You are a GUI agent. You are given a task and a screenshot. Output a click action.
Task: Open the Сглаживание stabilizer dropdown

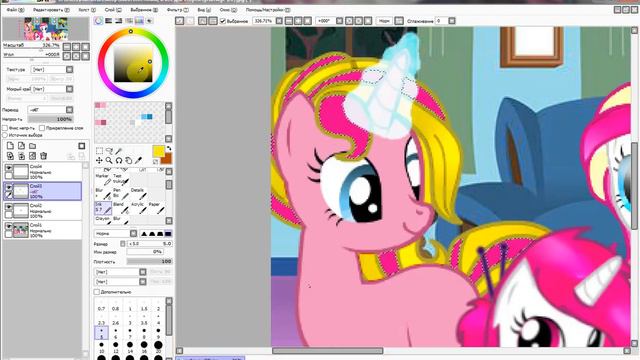pos(451,21)
